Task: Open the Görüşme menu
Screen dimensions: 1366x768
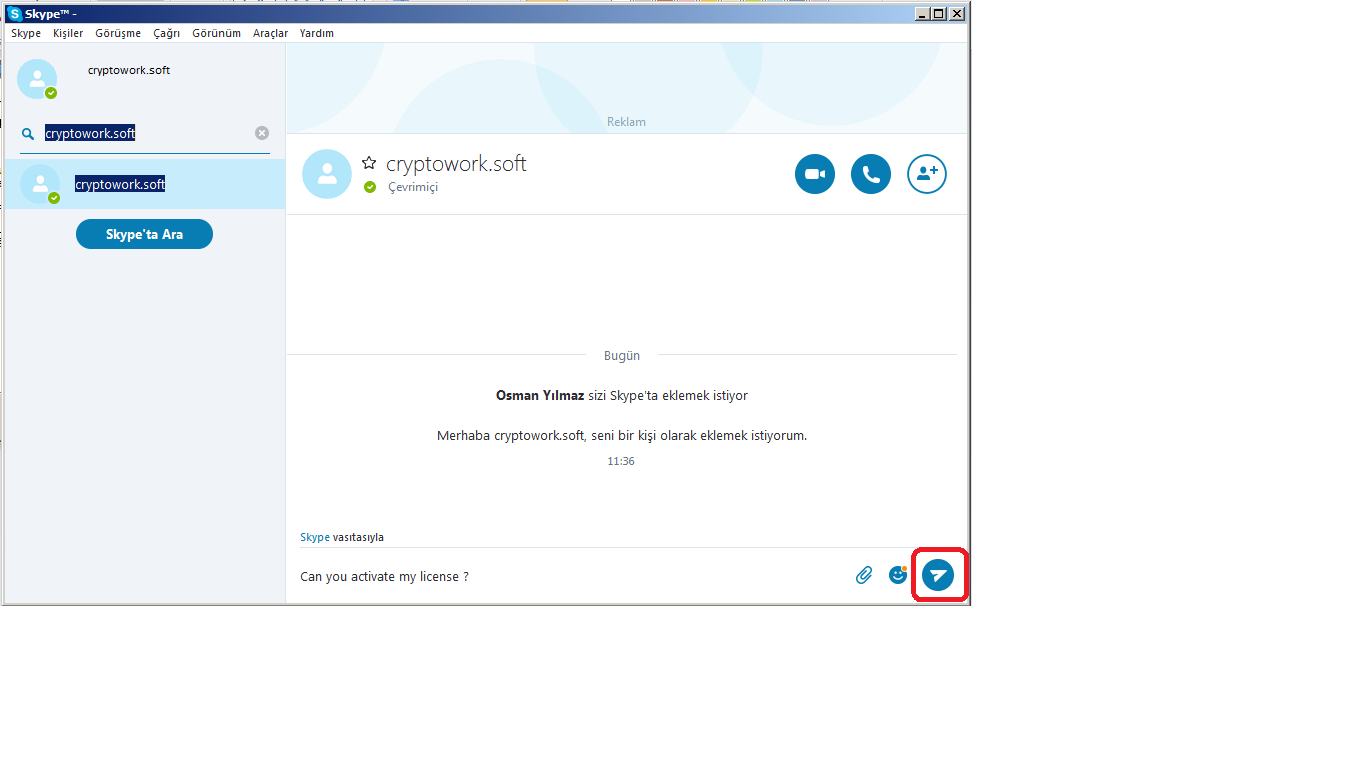Action: tap(118, 33)
